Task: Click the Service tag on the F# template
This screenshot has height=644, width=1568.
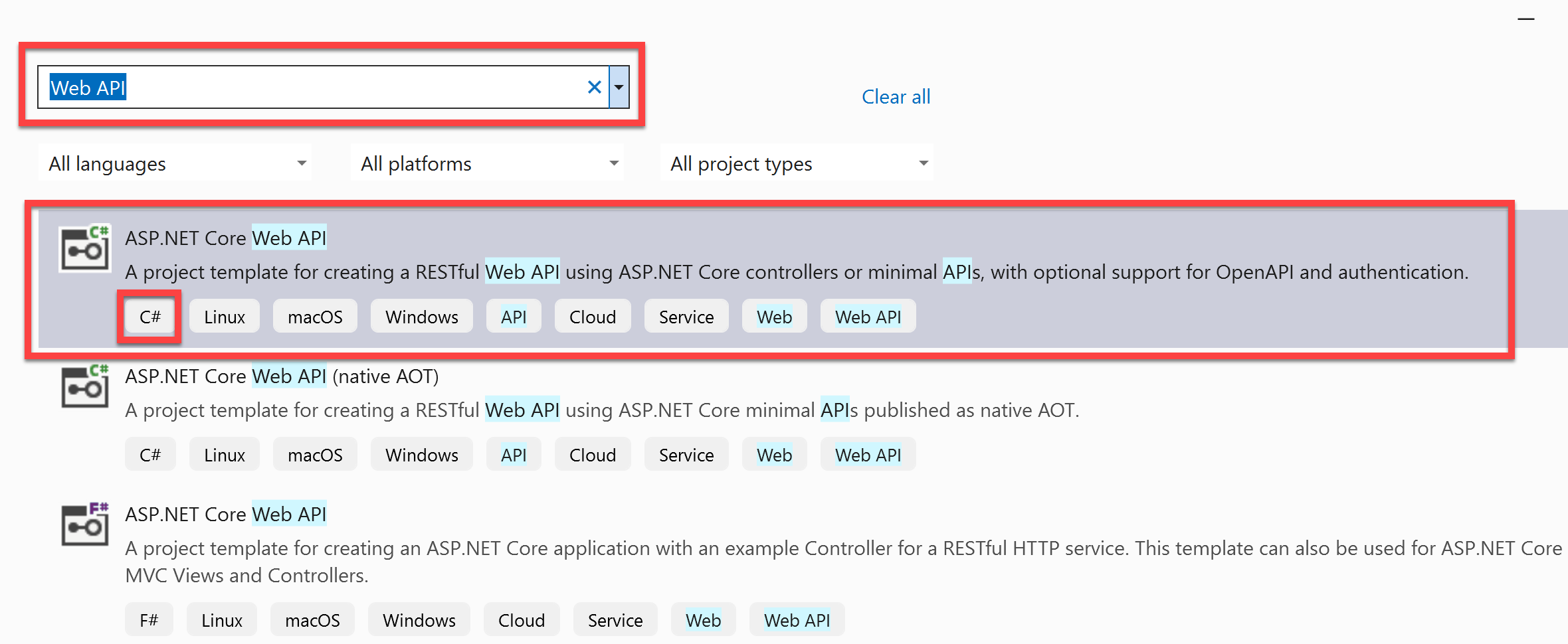Action: pyautogui.click(x=615, y=619)
